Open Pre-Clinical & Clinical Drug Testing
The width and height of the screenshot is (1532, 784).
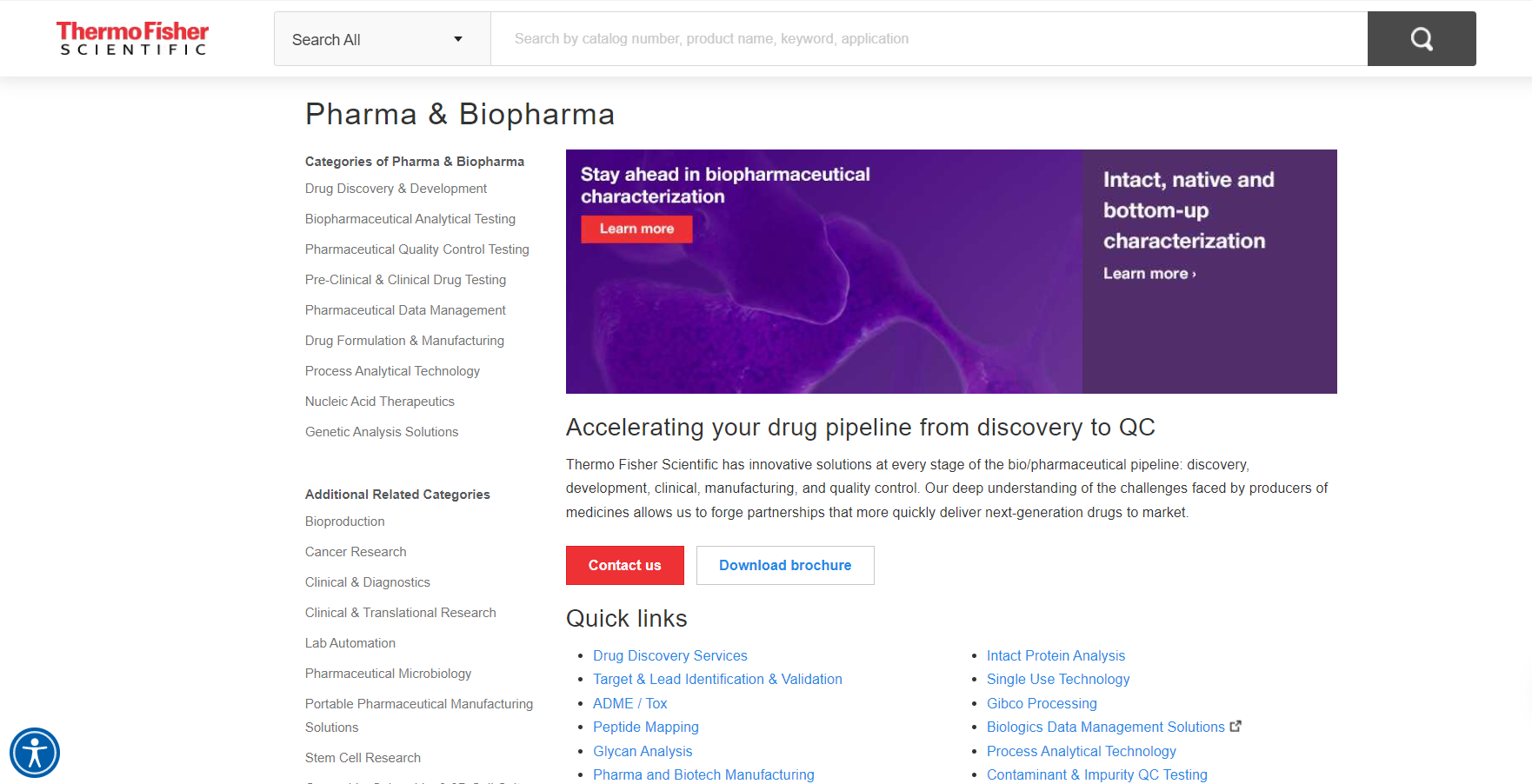pos(405,280)
